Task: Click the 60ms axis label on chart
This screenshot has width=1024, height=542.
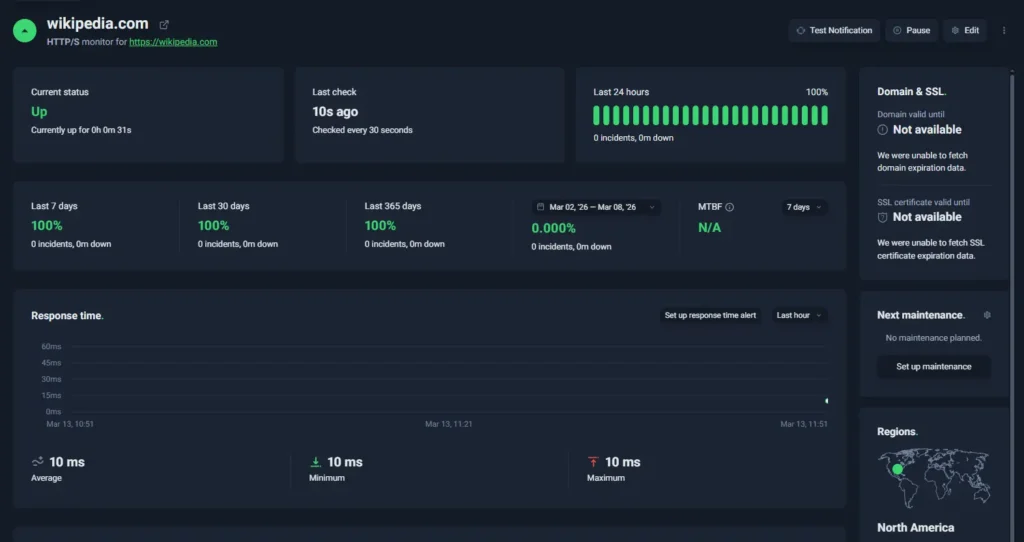Action: pos(51,346)
